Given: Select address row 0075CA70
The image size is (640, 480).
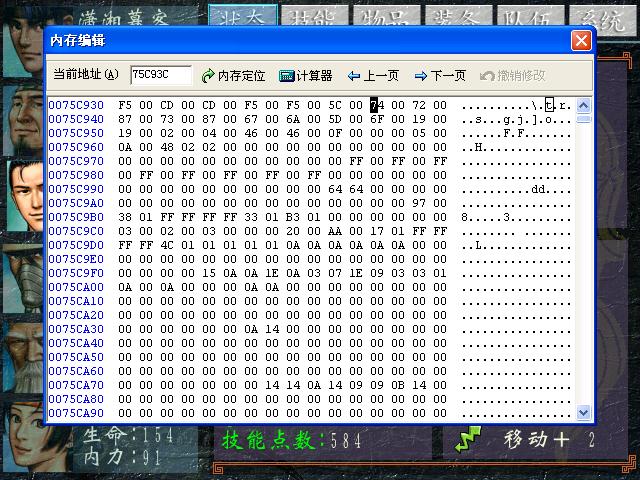Looking at the screenshot, I should coord(76,385).
